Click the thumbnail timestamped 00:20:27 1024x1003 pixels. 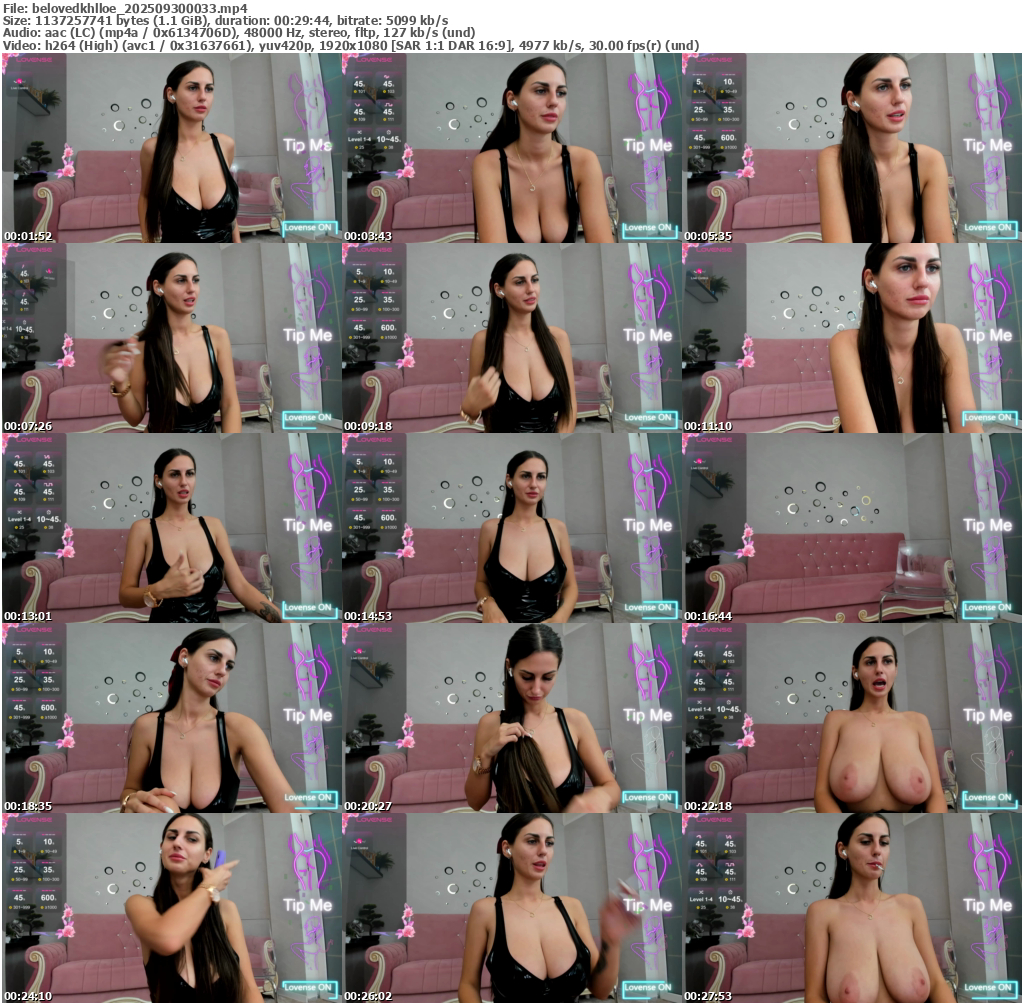pyautogui.click(x=511, y=718)
